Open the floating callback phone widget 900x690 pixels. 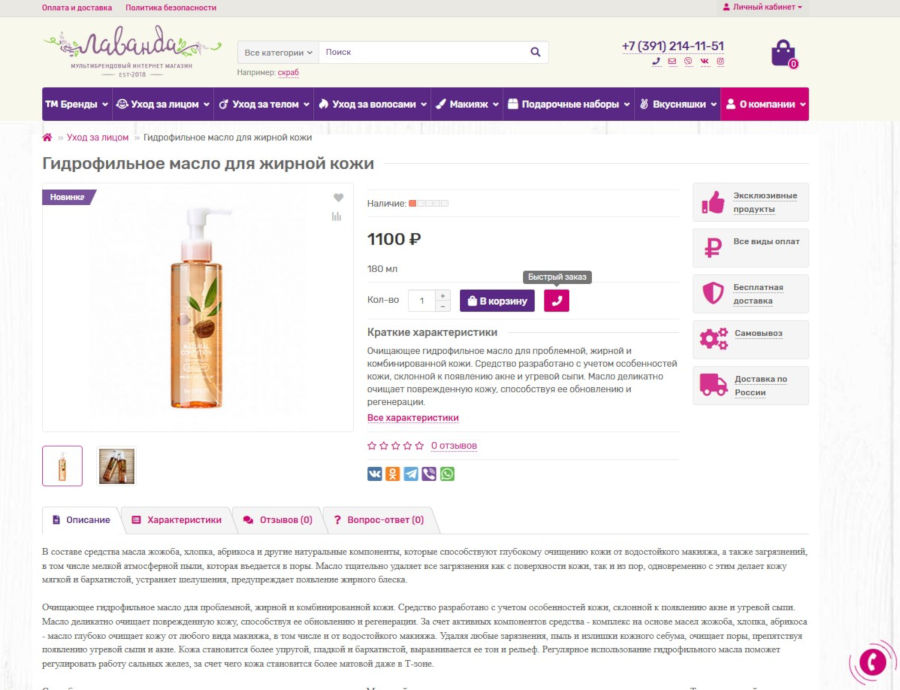pyautogui.click(x=872, y=662)
